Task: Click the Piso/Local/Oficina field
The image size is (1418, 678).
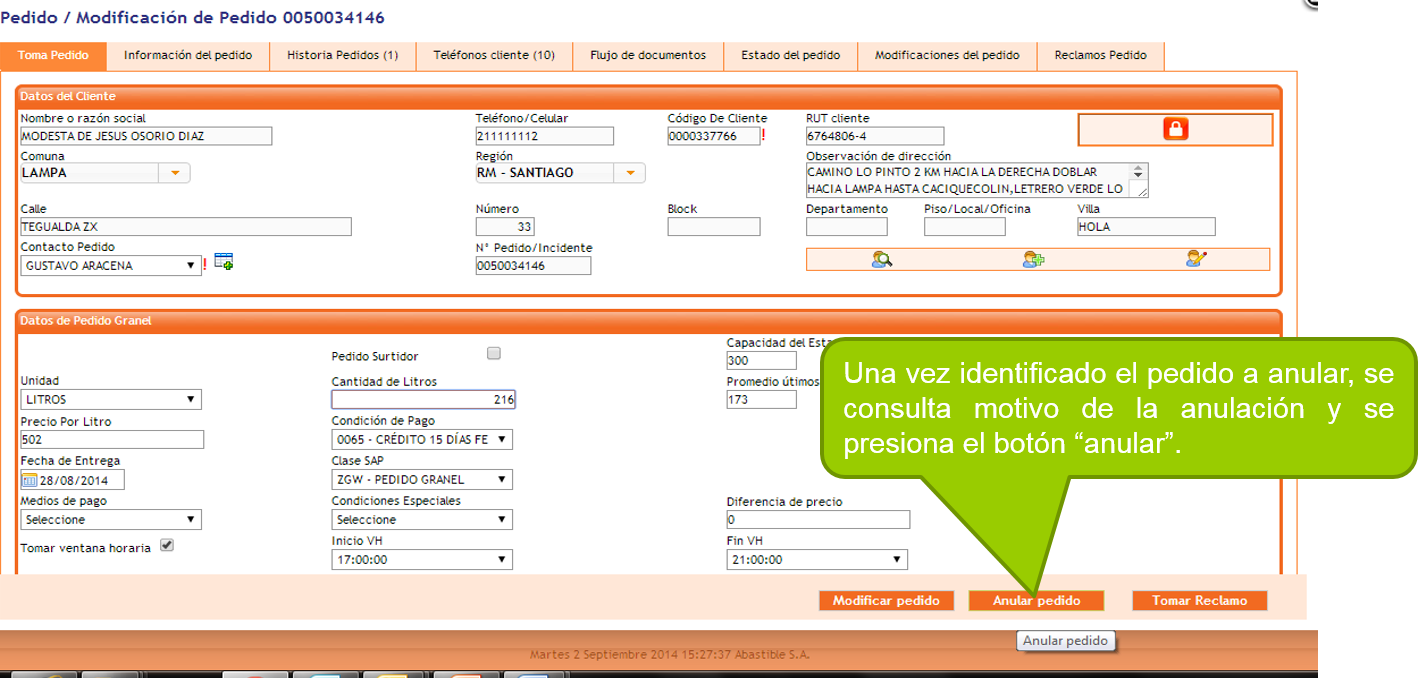Action: (965, 227)
